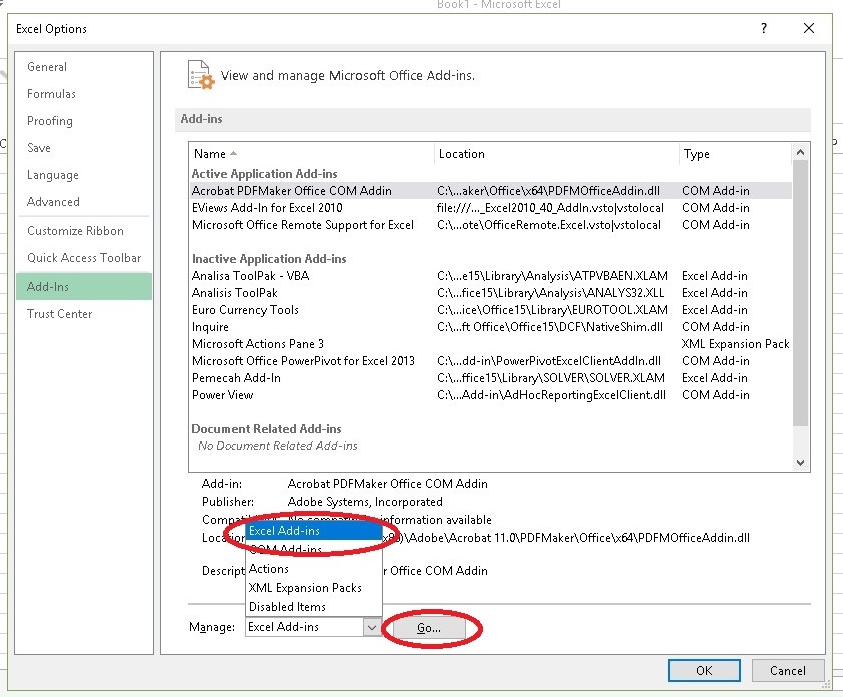Sort the list by Name column
The image size is (843, 697).
(x=210, y=154)
